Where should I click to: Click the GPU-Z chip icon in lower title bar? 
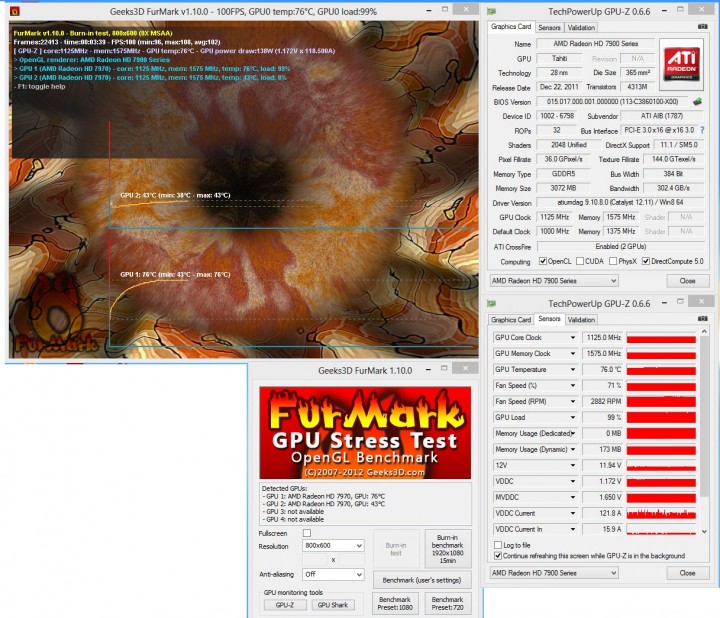click(x=491, y=303)
